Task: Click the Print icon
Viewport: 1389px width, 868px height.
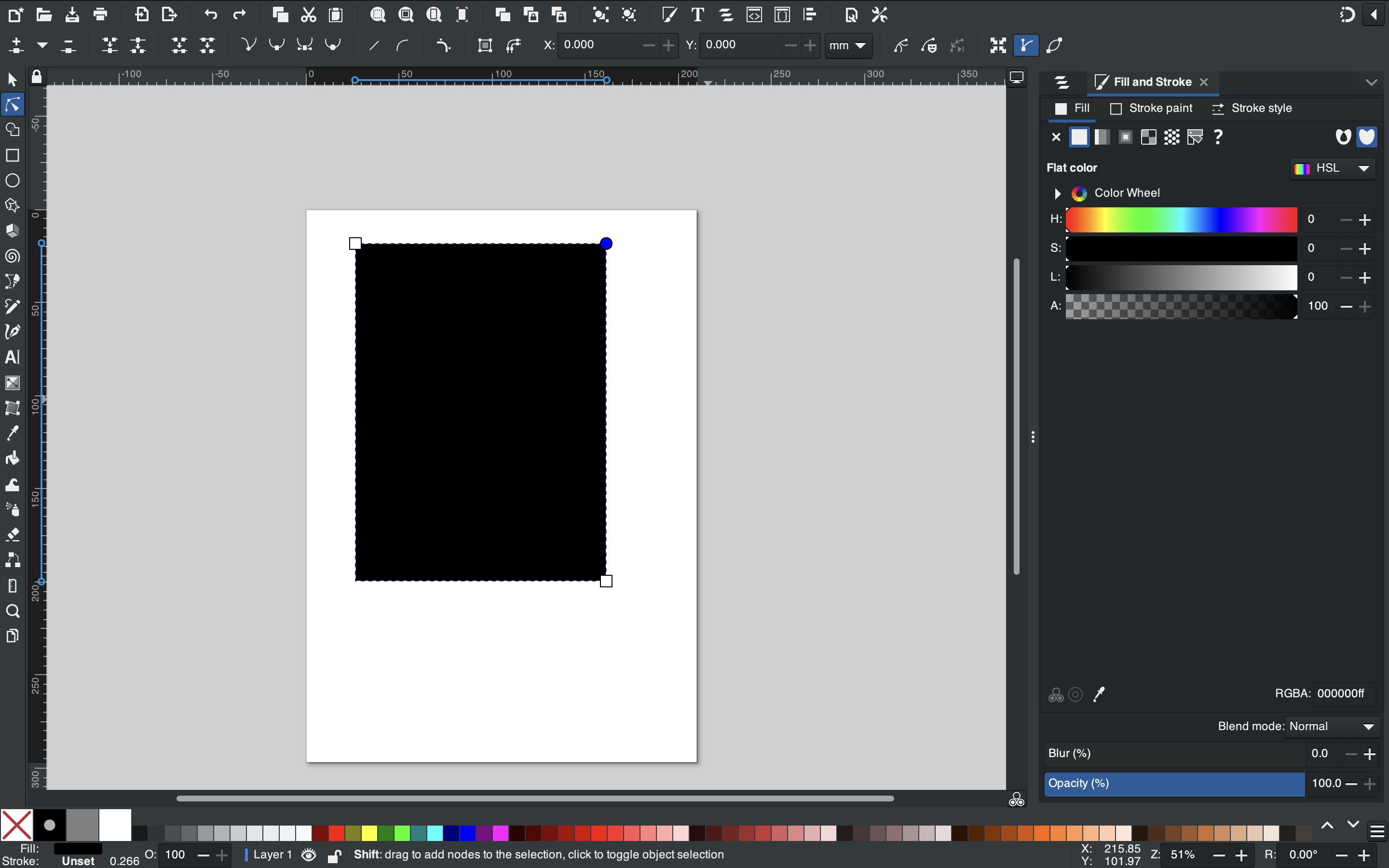Action: [x=100, y=15]
